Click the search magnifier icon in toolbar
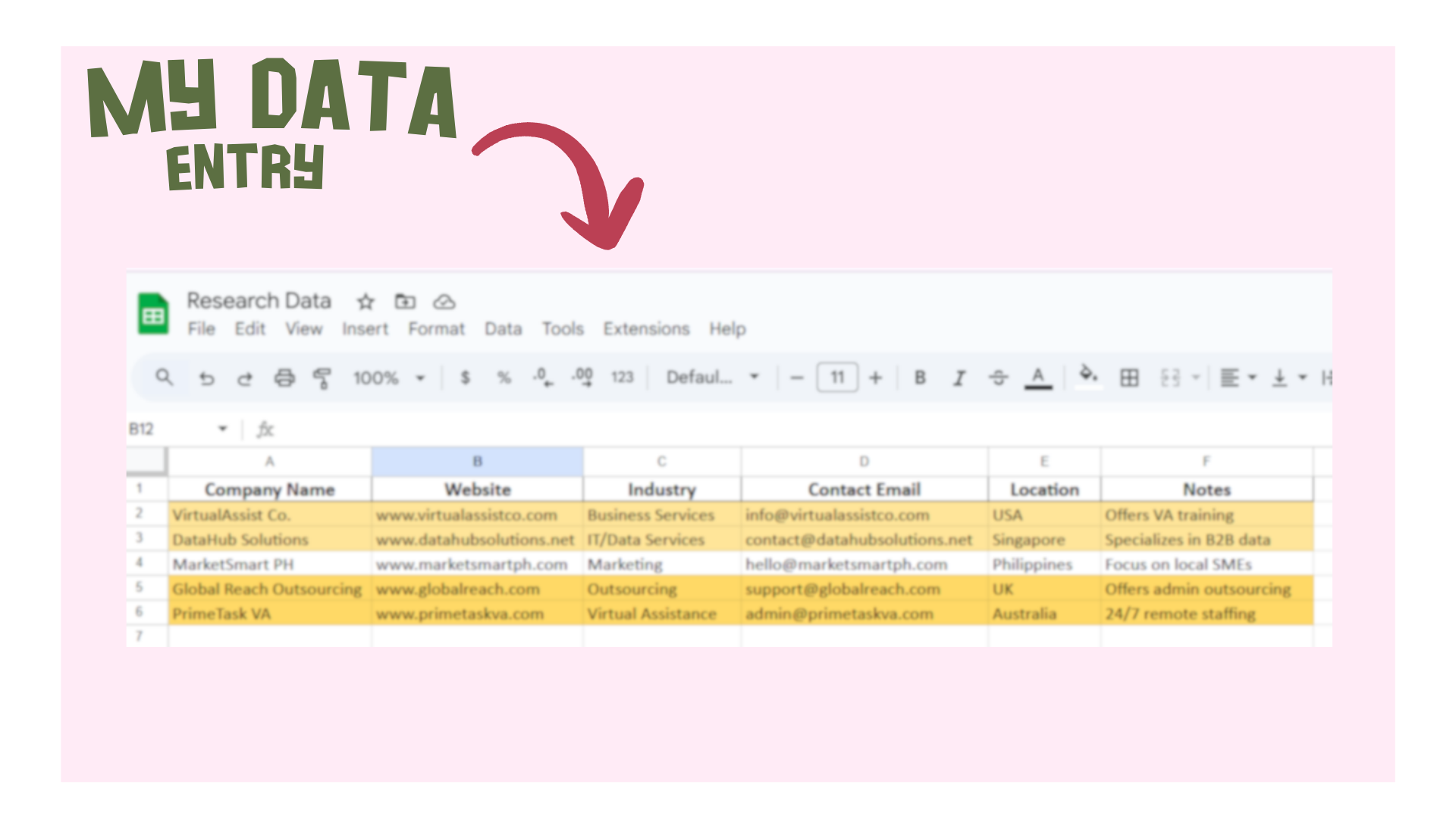This screenshot has width=1456, height=819. pyautogui.click(x=164, y=377)
